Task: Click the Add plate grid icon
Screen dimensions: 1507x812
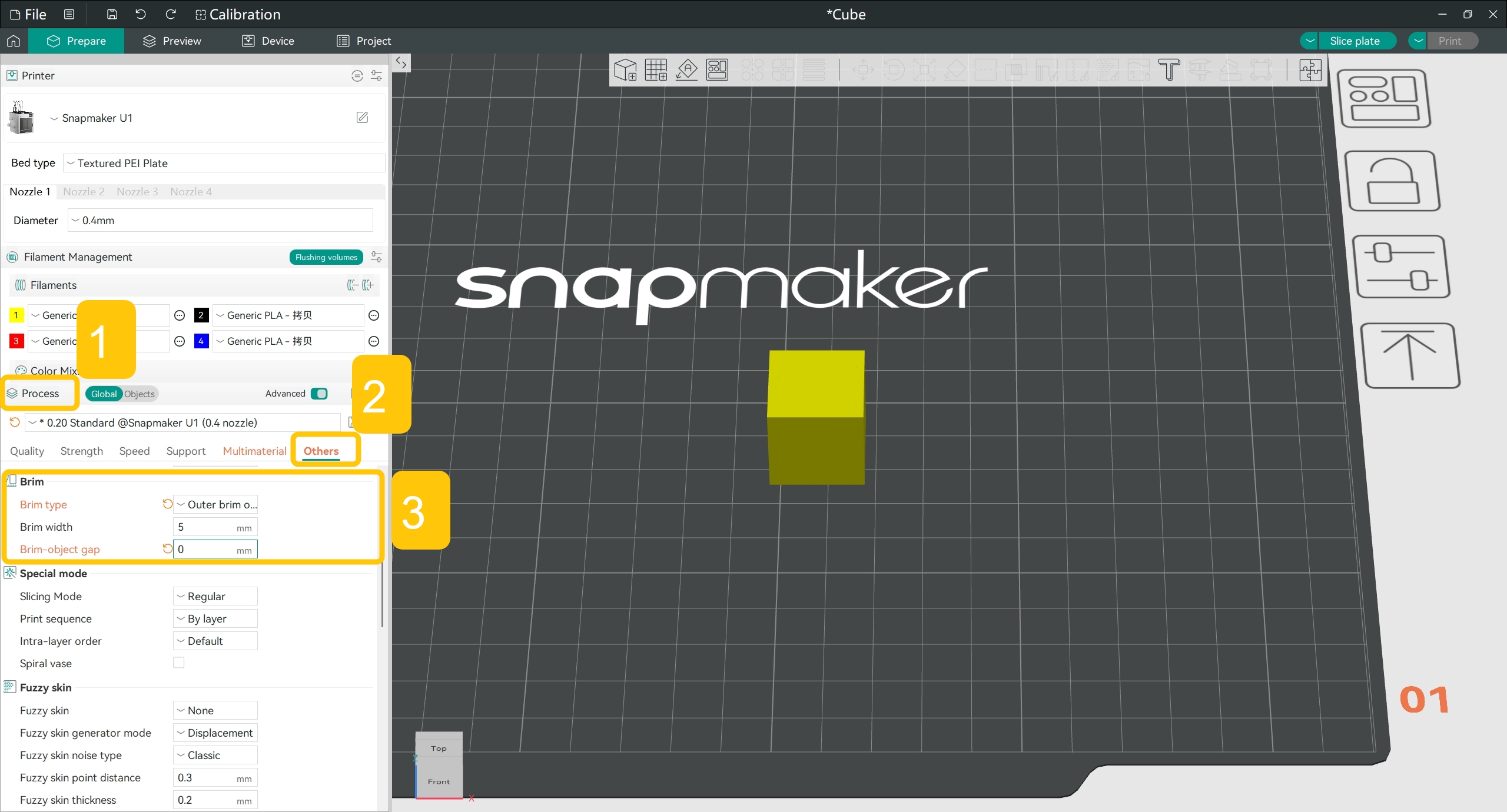Action: [x=656, y=70]
